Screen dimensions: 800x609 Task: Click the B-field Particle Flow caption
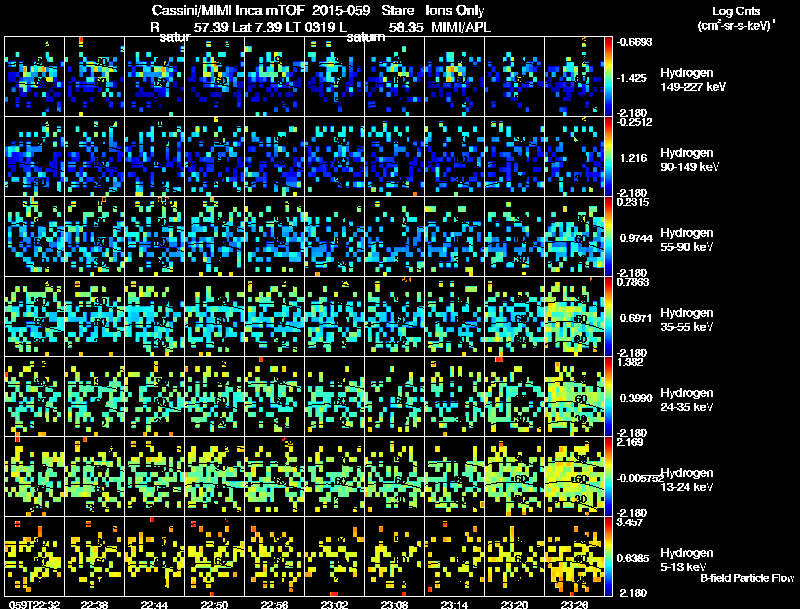point(747,578)
